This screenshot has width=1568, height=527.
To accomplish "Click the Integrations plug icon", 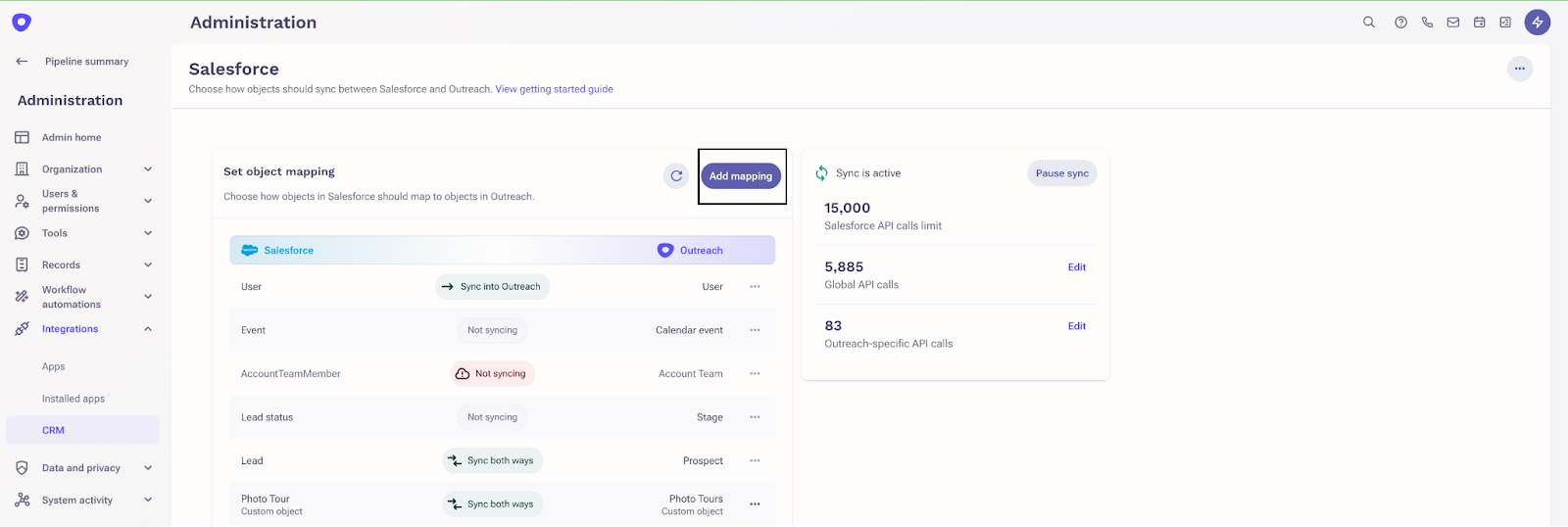I will [22, 329].
